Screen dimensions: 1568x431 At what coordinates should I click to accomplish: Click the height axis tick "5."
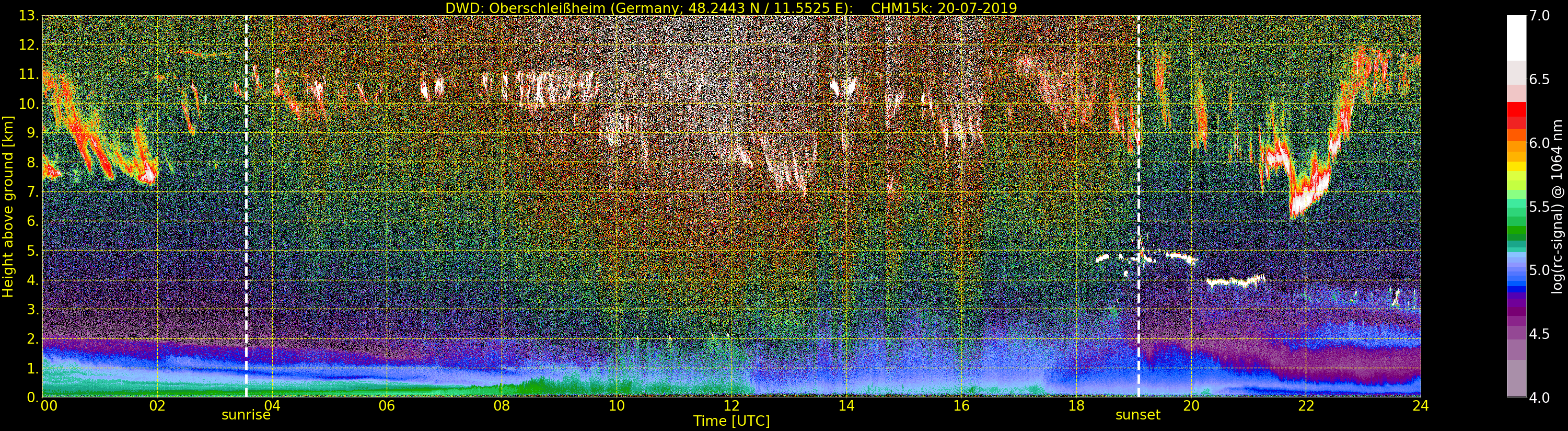pyautogui.click(x=32, y=251)
